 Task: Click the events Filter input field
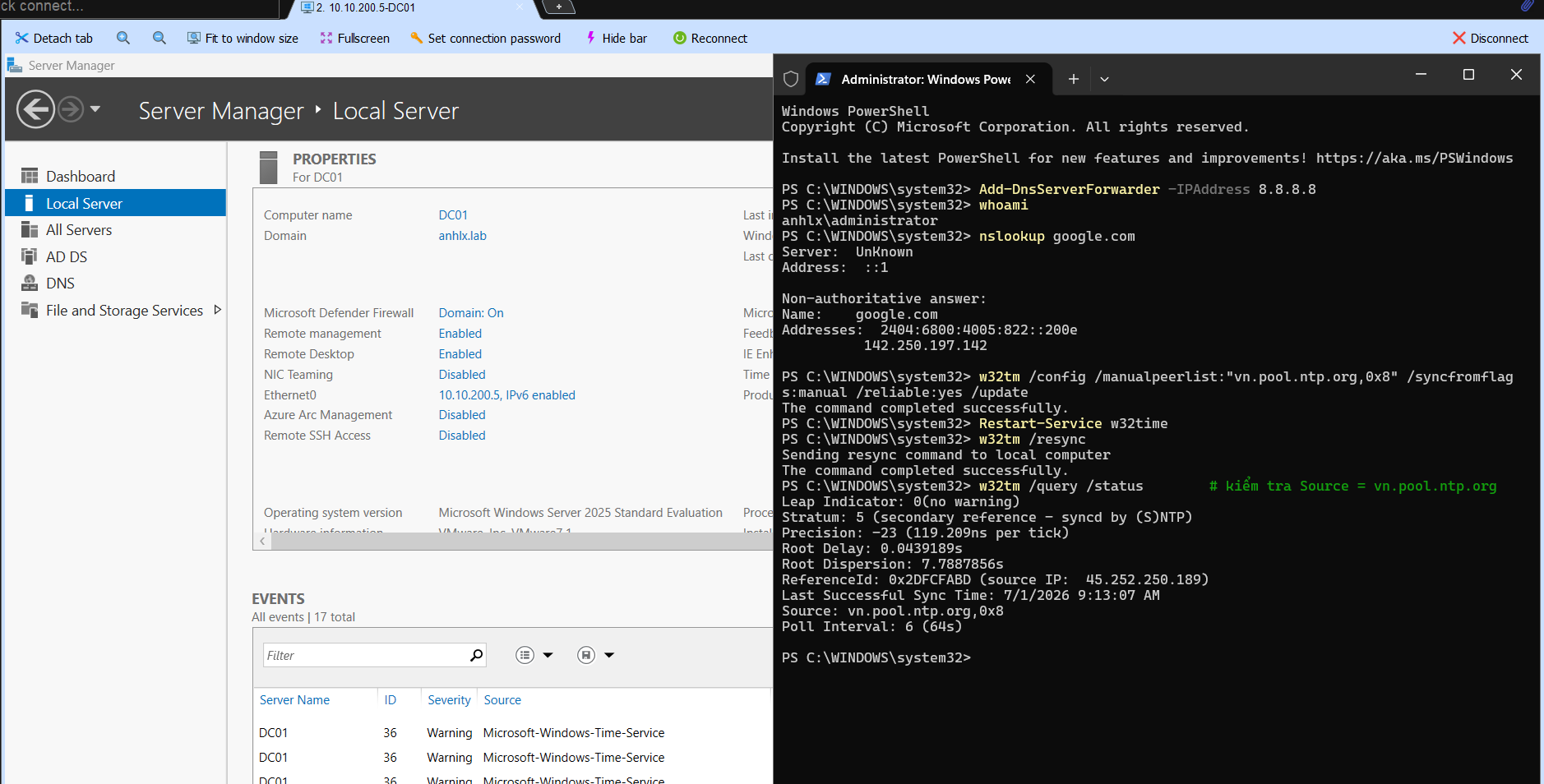364,655
